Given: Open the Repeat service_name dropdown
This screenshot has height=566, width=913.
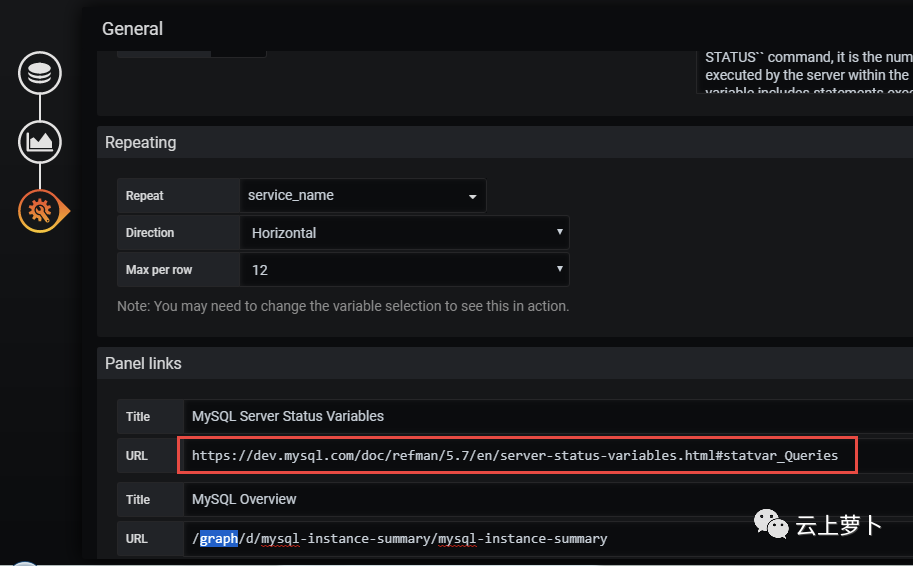Looking at the screenshot, I should (x=362, y=196).
